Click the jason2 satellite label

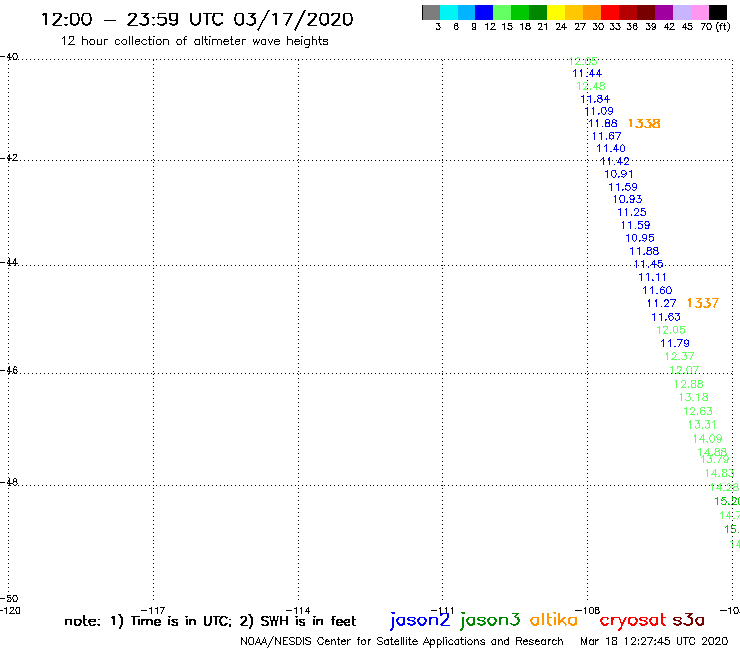[x=420, y=620]
